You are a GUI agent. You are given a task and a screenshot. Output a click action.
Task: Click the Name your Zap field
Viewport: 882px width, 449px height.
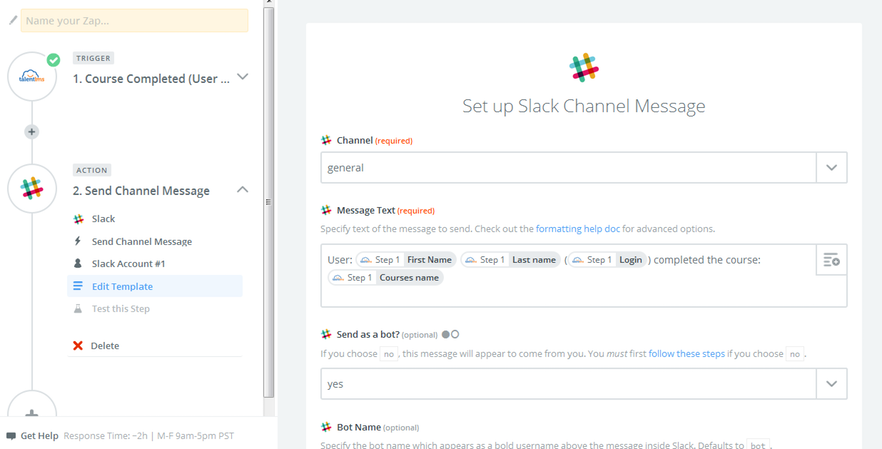point(134,20)
